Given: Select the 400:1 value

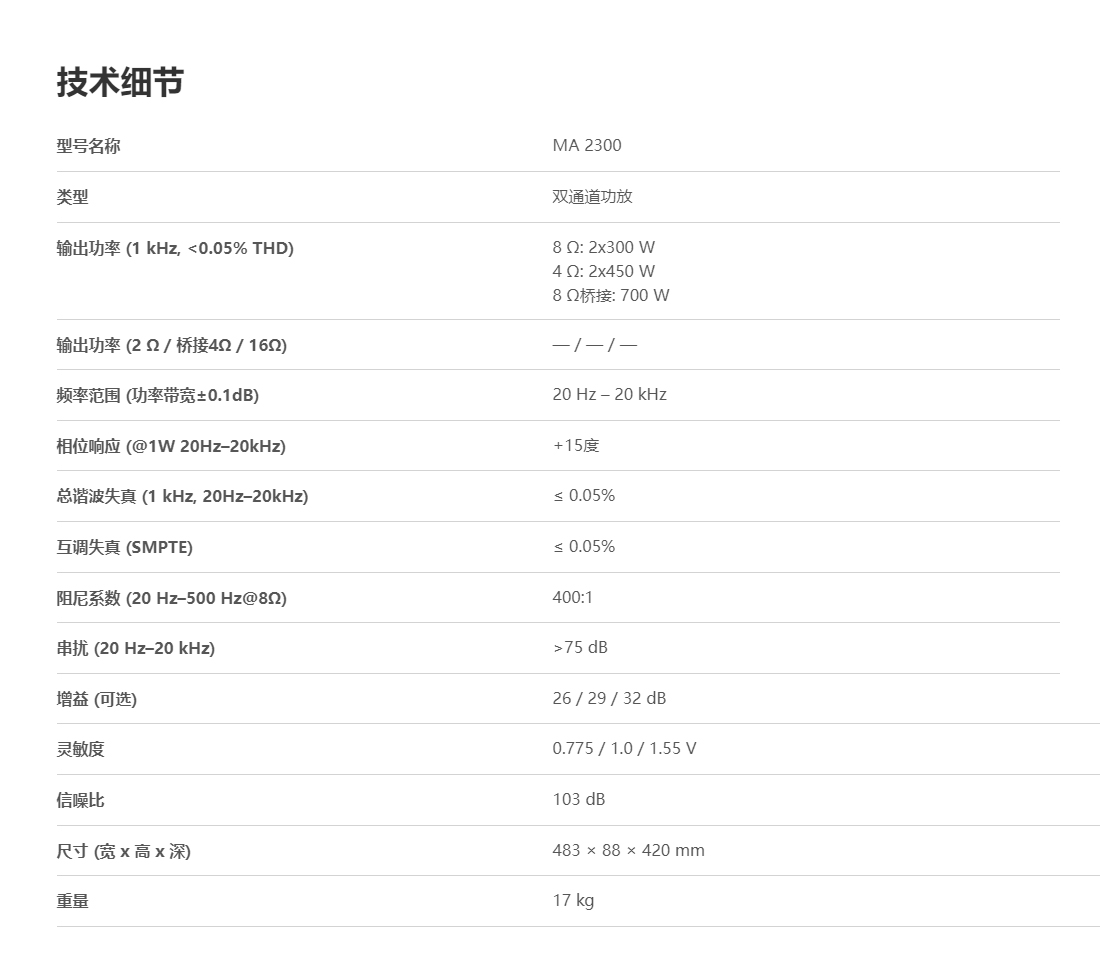Looking at the screenshot, I should click(x=572, y=597).
